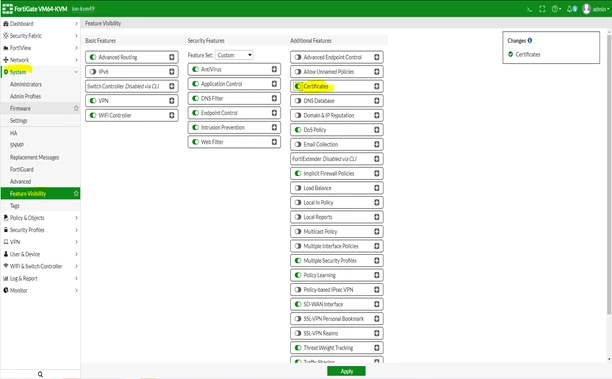Expand the Policy & Objects chevron
Viewport: 612px width, 379px height.
coord(76,217)
